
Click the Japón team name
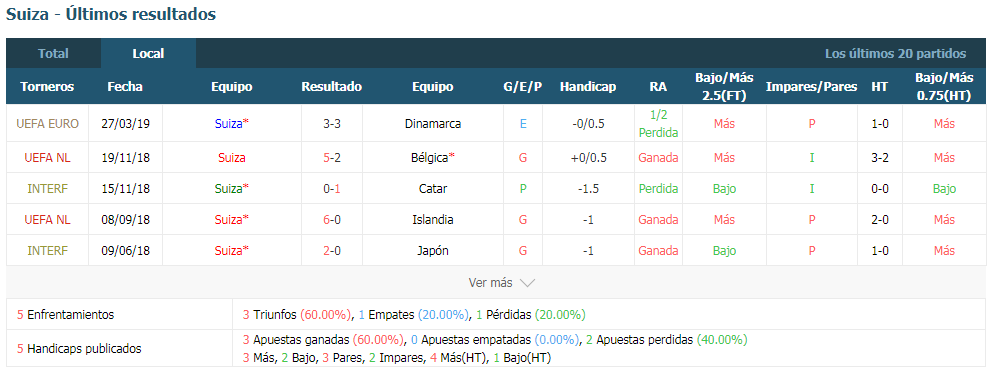coord(433,251)
